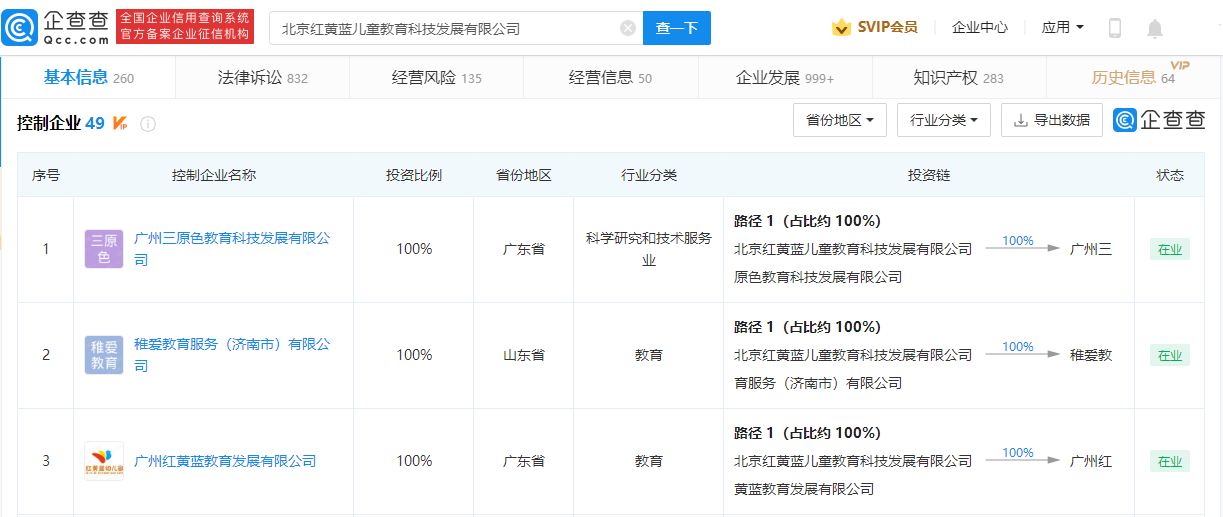Click the 在业 status tag in row 3

pyautogui.click(x=1170, y=461)
